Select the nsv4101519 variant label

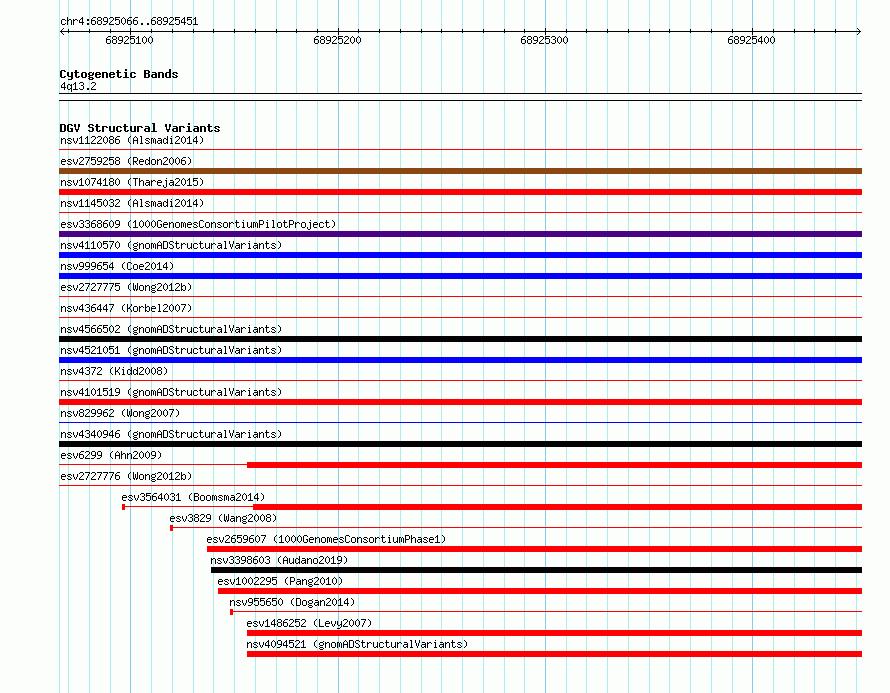click(x=171, y=392)
